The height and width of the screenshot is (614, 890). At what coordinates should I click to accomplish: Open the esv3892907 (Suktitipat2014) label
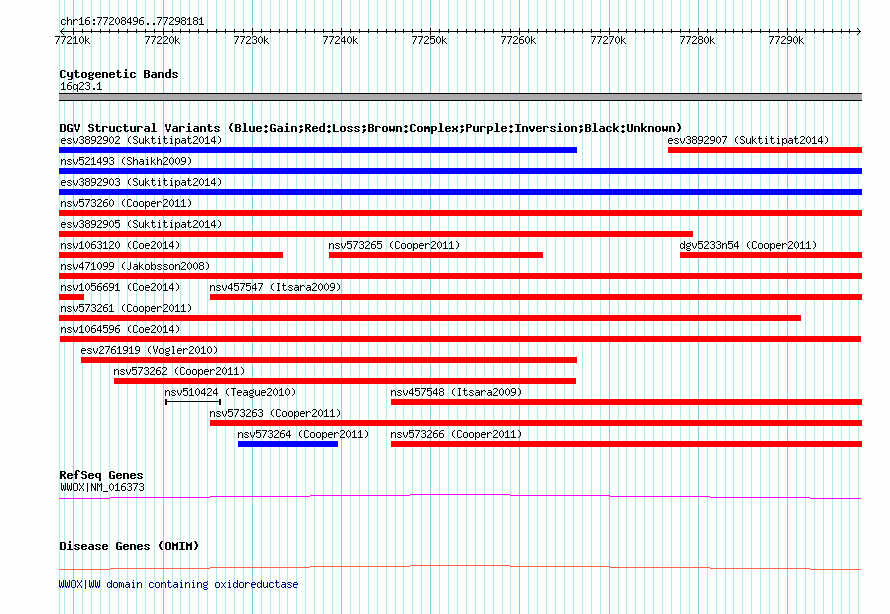(748, 140)
